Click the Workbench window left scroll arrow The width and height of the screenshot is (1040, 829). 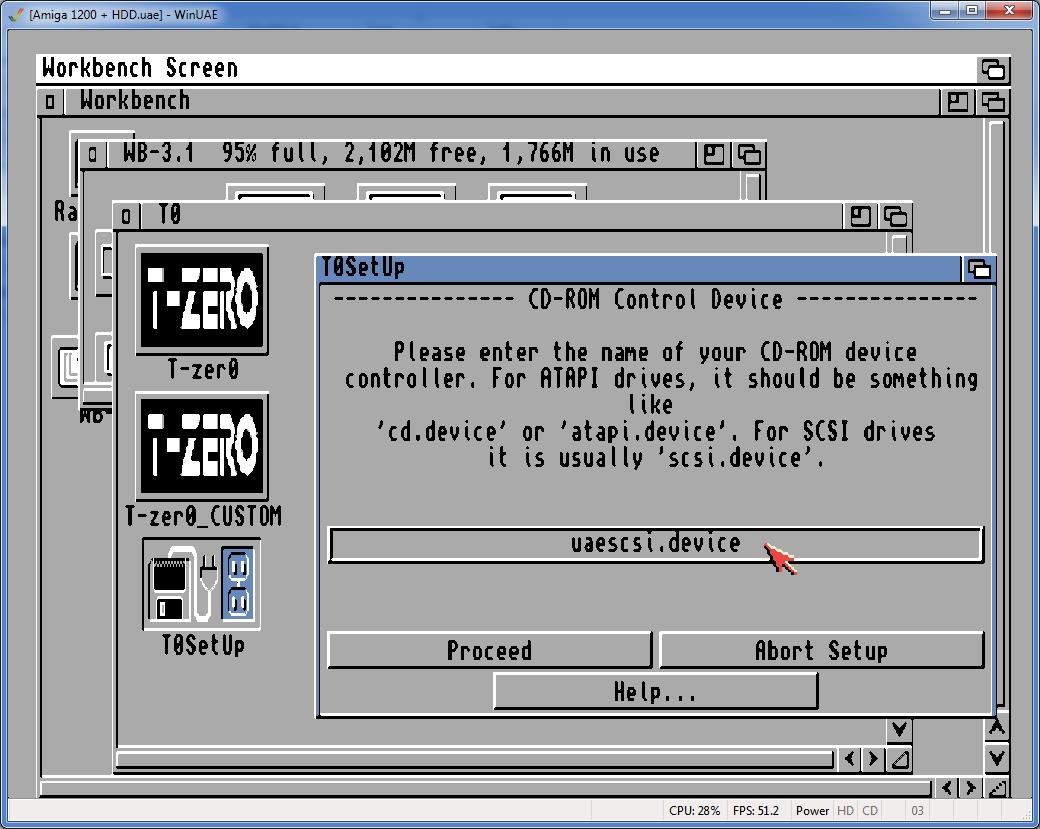click(x=947, y=788)
